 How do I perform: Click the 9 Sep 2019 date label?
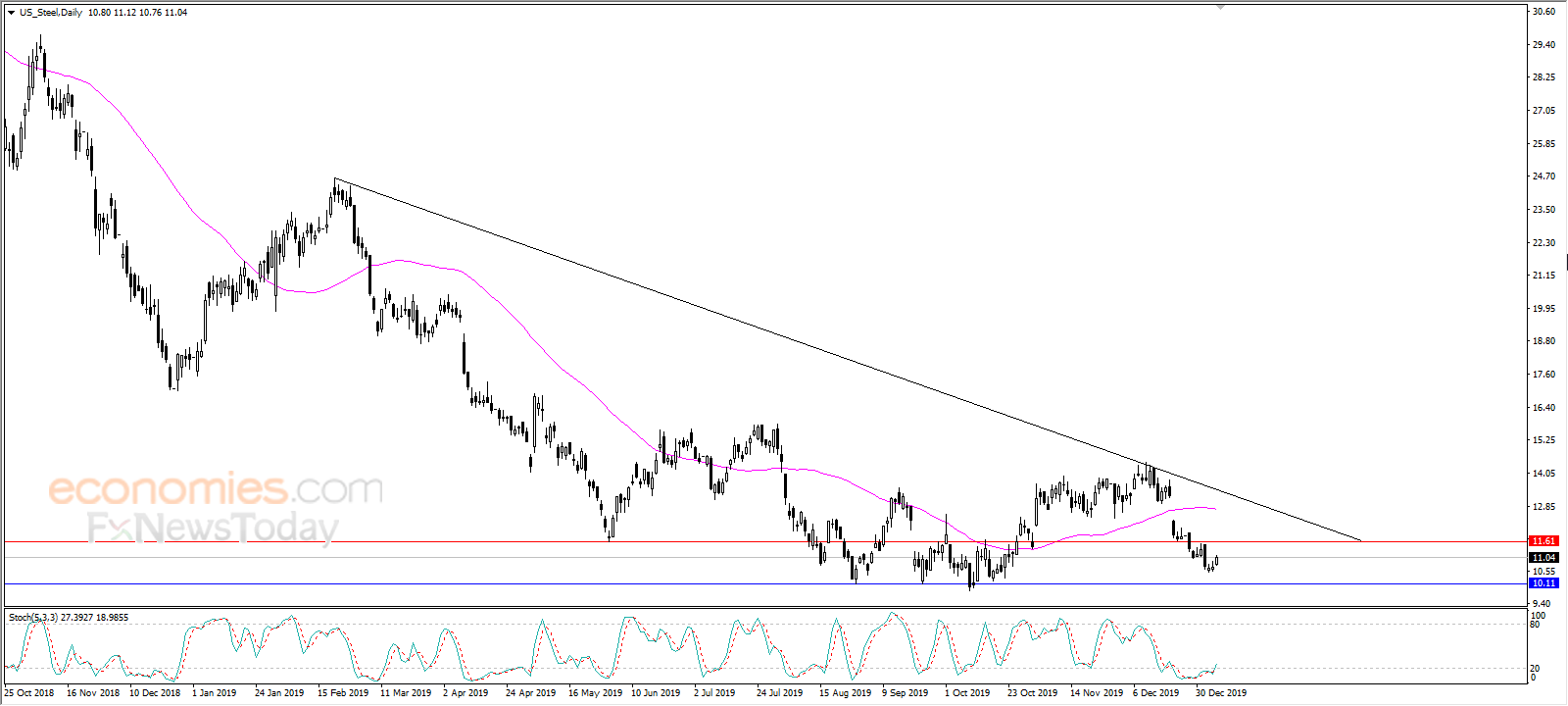tap(906, 693)
